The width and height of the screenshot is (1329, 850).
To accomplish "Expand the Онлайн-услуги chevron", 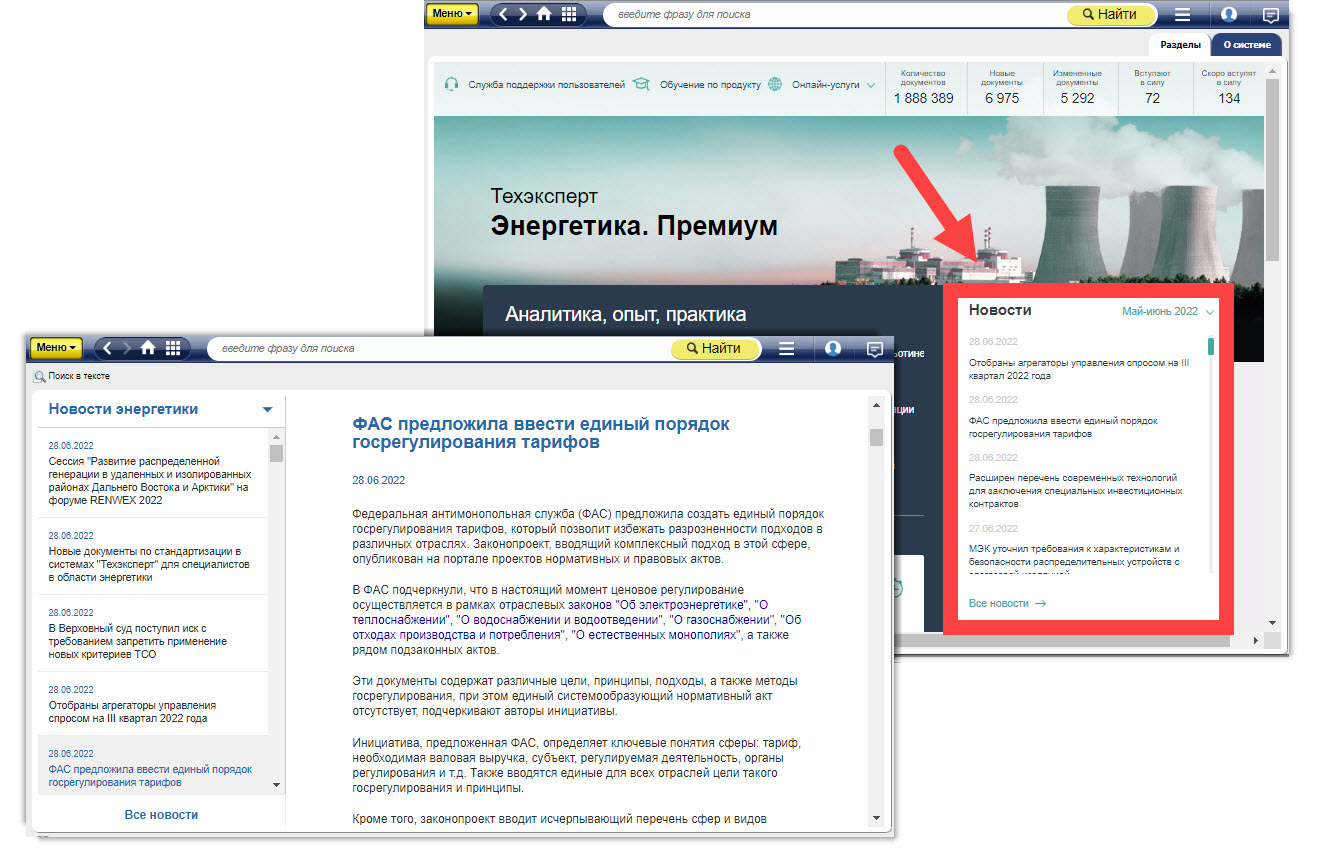I will coord(871,86).
